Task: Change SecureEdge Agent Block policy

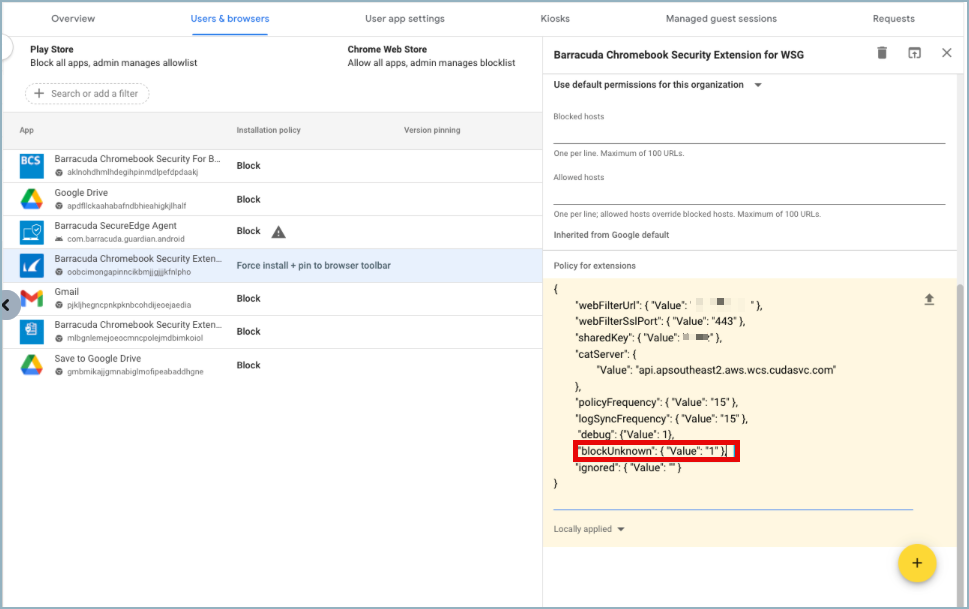Action: 248,231
